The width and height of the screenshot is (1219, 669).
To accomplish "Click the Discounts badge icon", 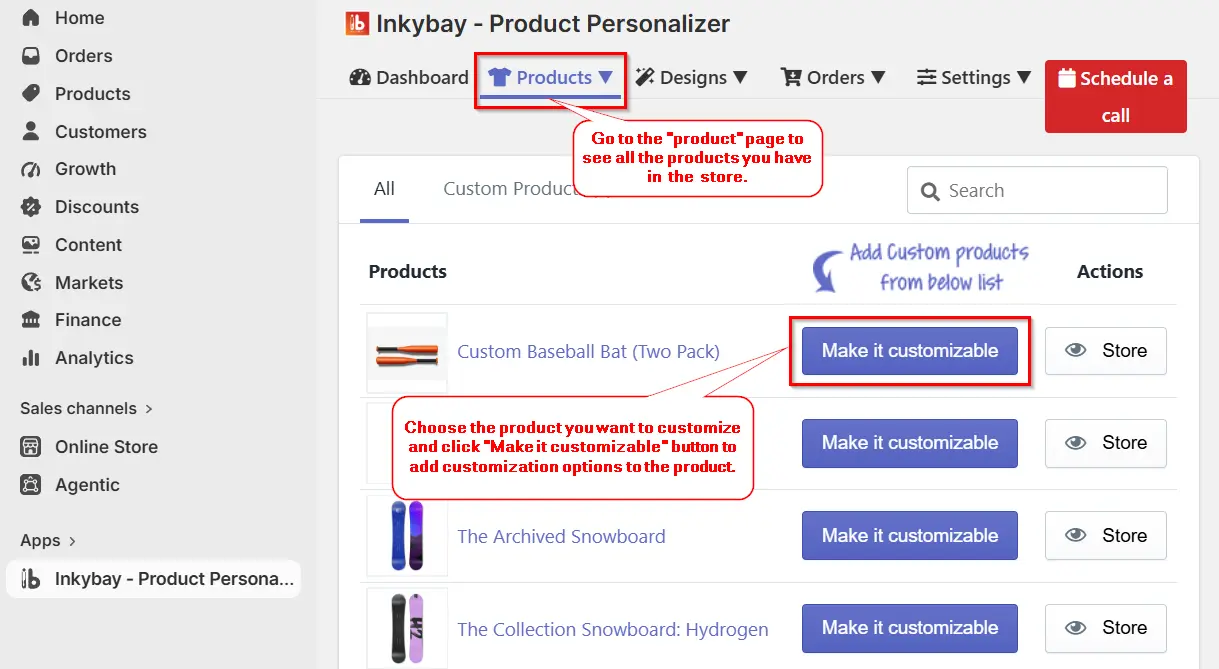I will click(31, 207).
